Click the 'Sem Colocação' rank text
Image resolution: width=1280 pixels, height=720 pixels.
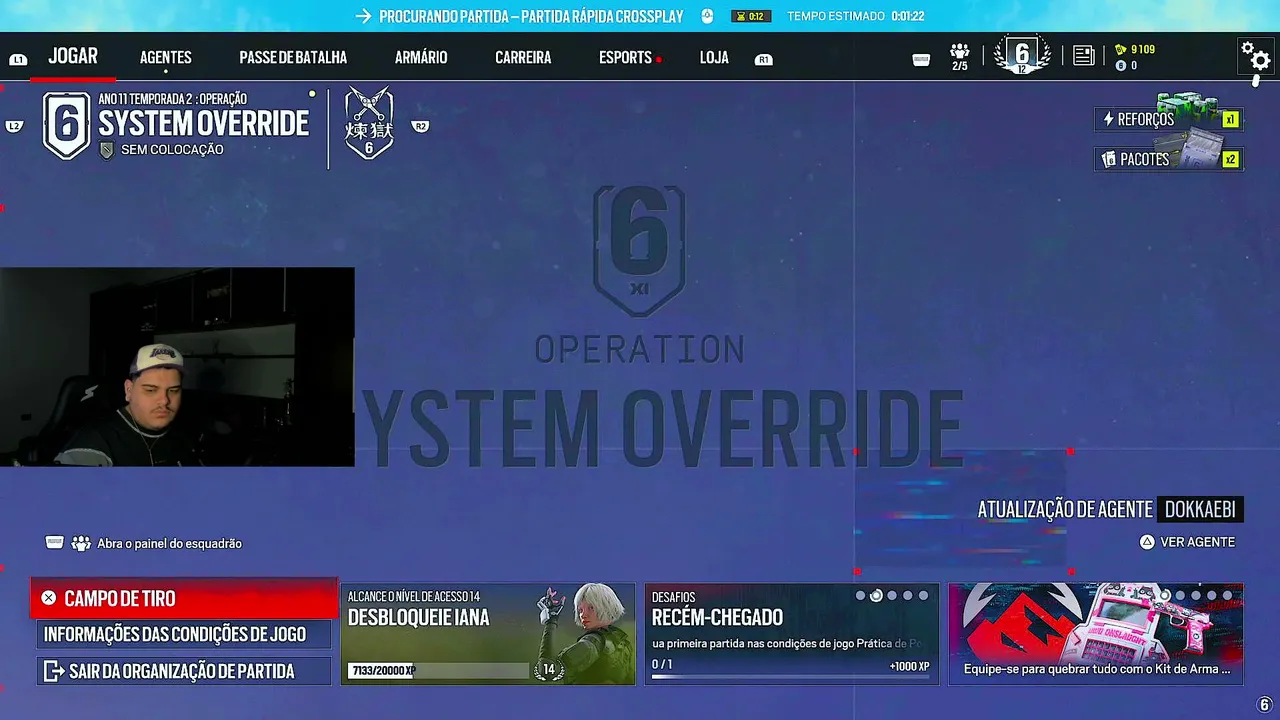pyautogui.click(x=172, y=150)
